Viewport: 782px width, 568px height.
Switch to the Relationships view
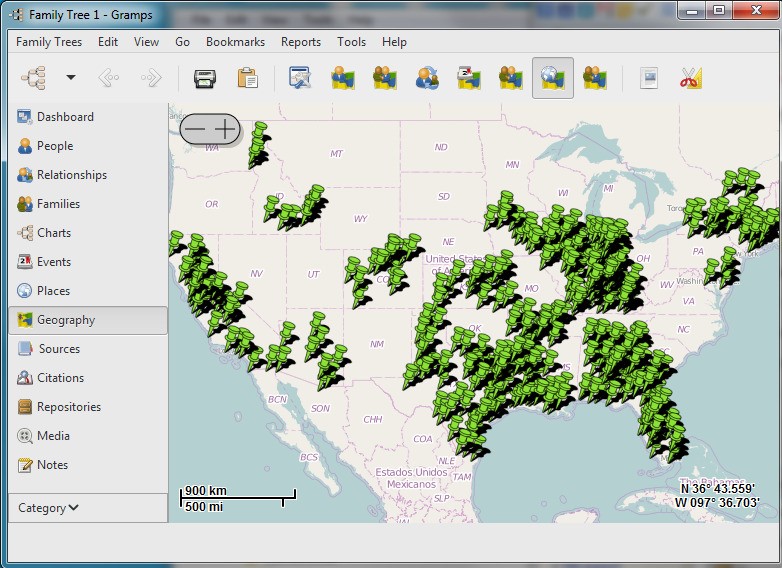(71, 175)
